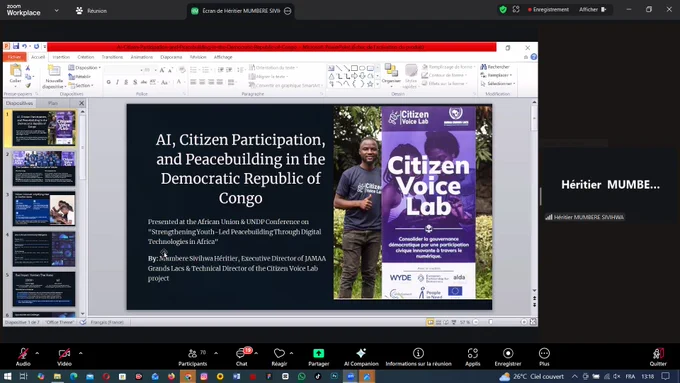Image resolution: width=680 pixels, height=383 pixels.
Task: Show Informations sur la réunion
Action: (418, 357)
